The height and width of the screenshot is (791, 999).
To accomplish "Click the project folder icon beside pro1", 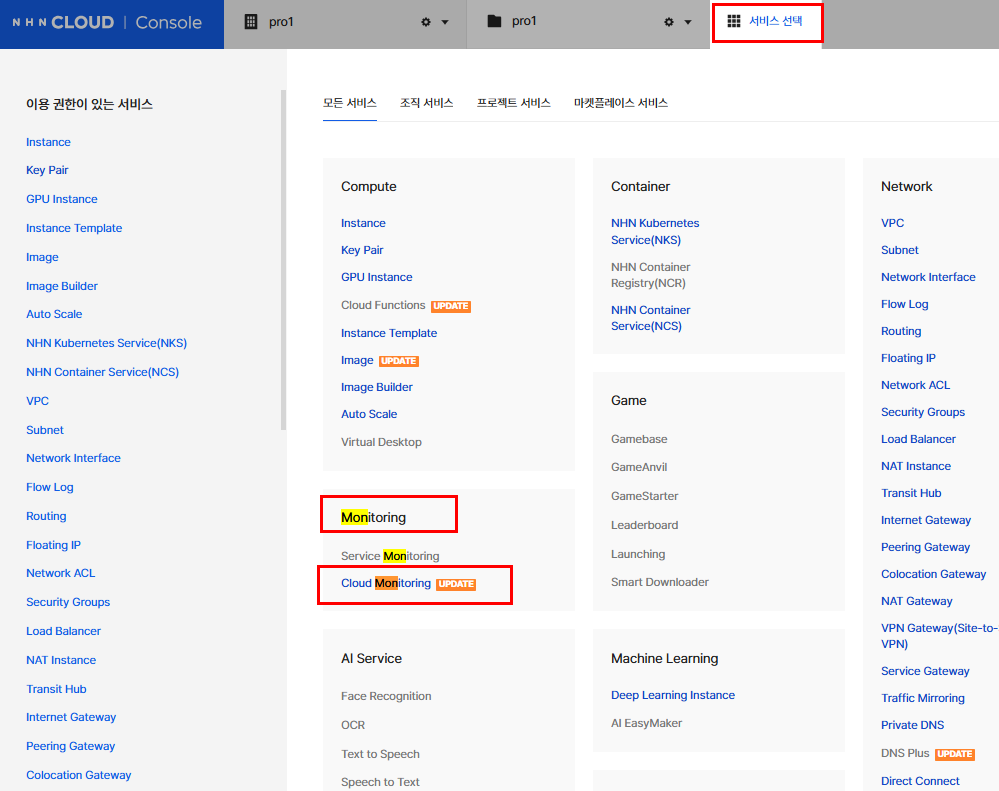I will coord(494,22).
